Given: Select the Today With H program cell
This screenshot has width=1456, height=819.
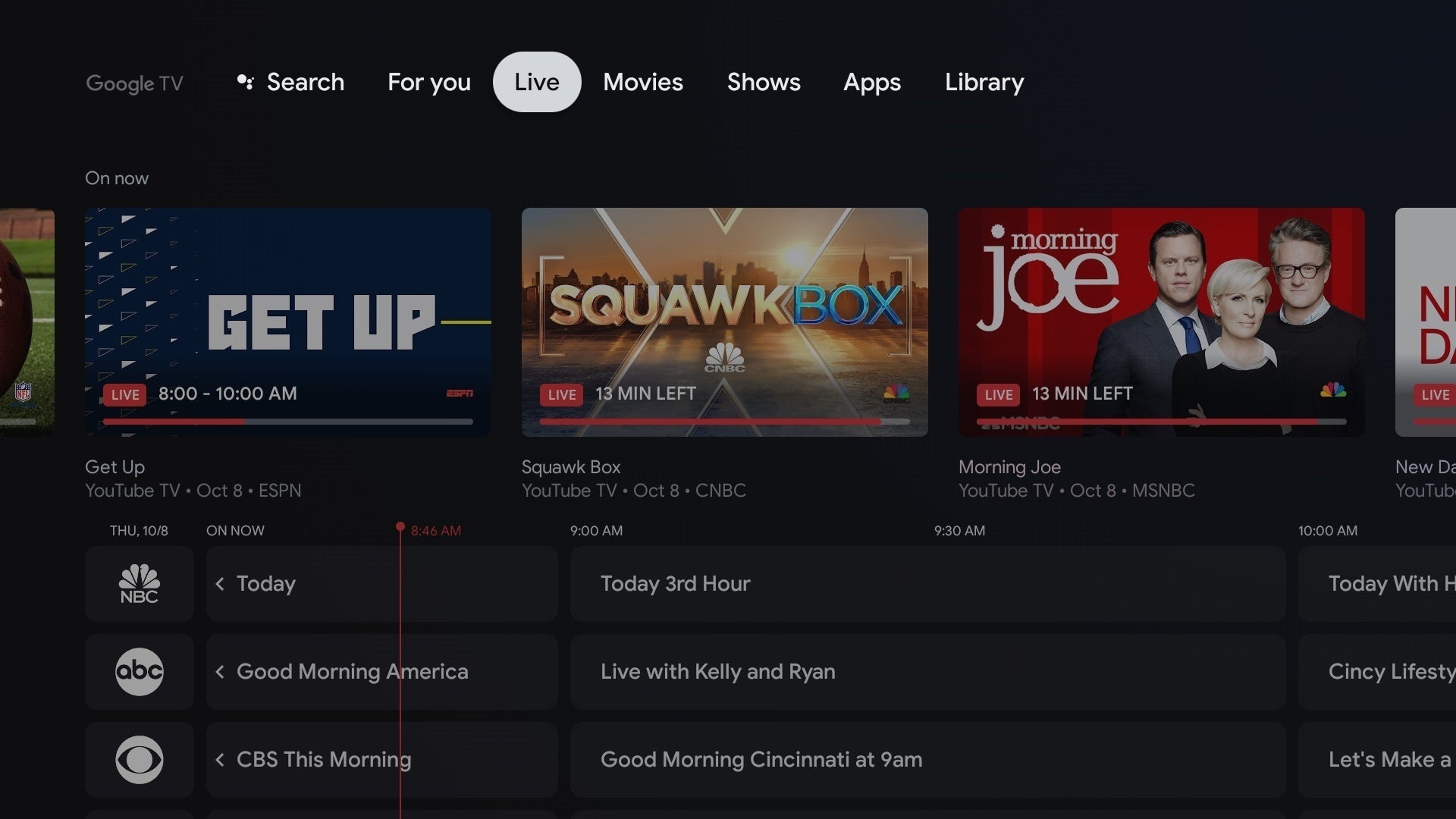Looking at the screenshot, I should (x=1377, y=584).
